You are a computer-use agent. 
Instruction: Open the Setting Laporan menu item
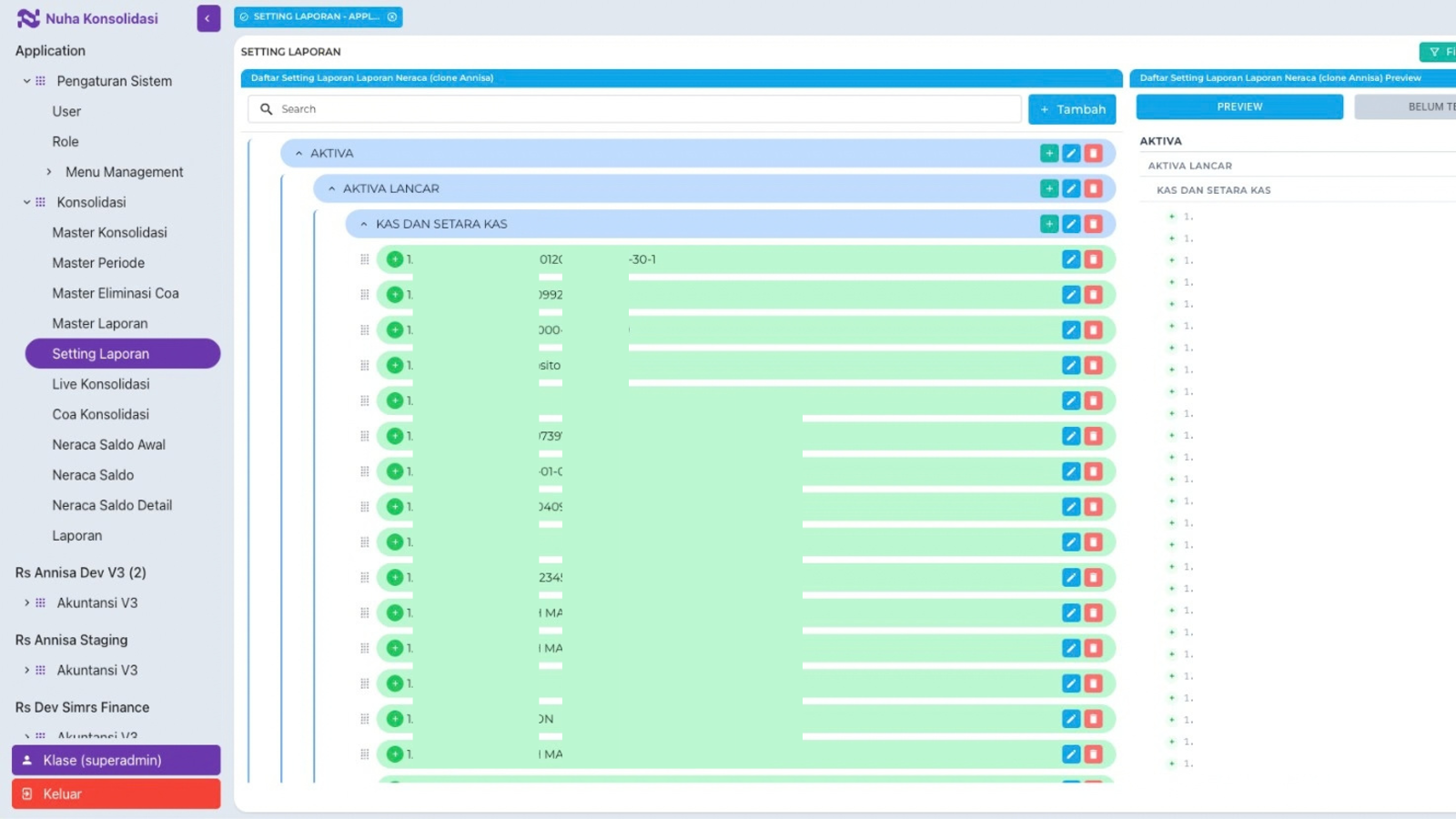(123, 354)
